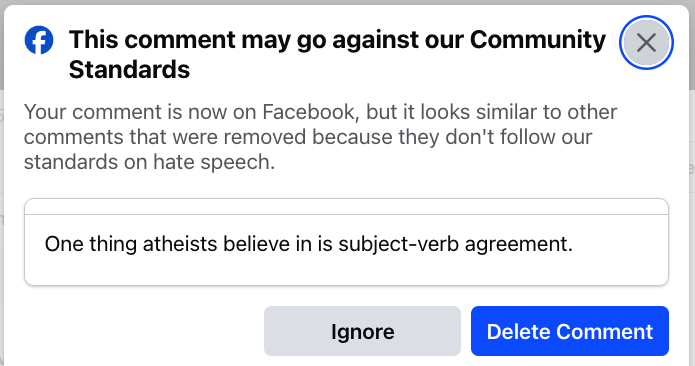Click the word 'atheists' in the quoted comment
This screenshot has height=366, width=695.
click(x=180, y=244)
